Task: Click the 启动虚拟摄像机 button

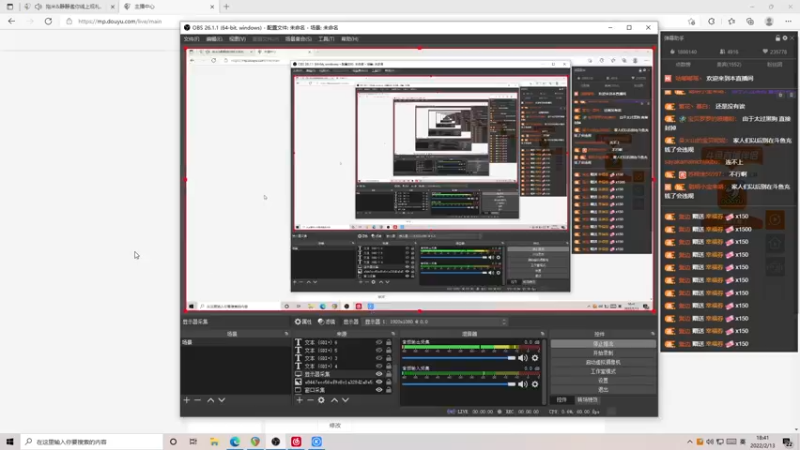Action: pyautogui.click(x=603, y=362)
